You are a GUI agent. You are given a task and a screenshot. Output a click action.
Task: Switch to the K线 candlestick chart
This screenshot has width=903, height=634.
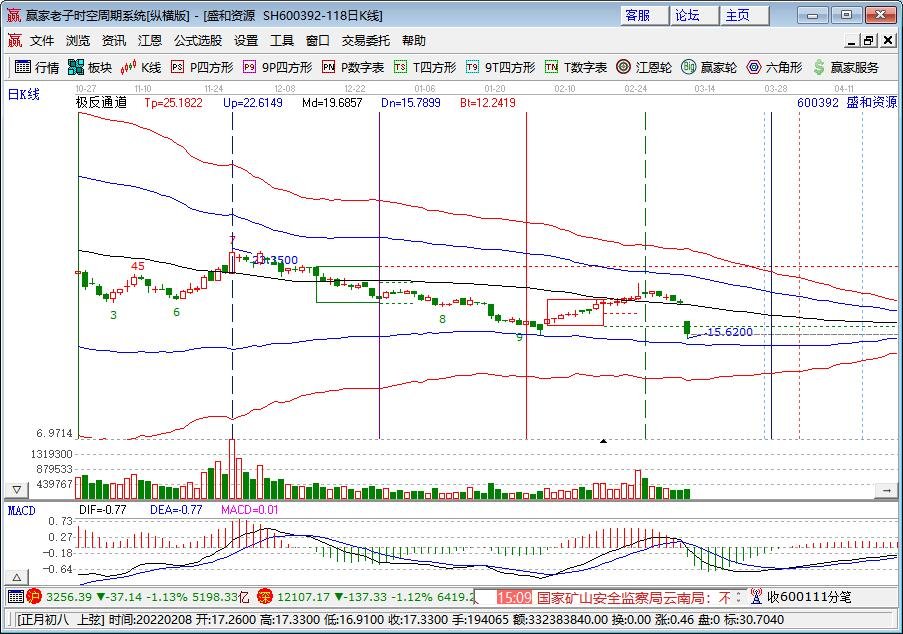141,67
